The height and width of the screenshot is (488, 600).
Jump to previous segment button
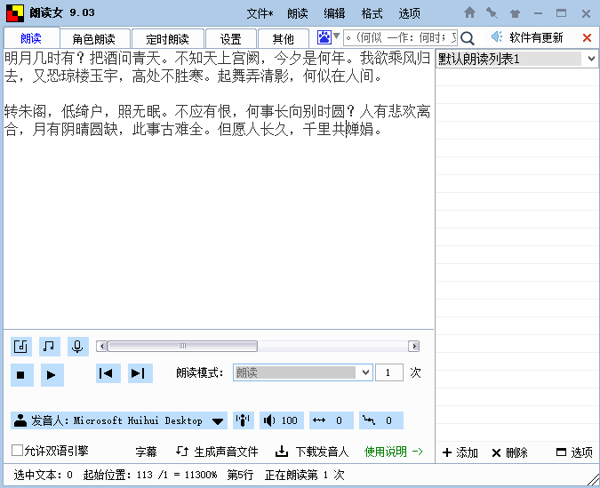coord(108,374)
